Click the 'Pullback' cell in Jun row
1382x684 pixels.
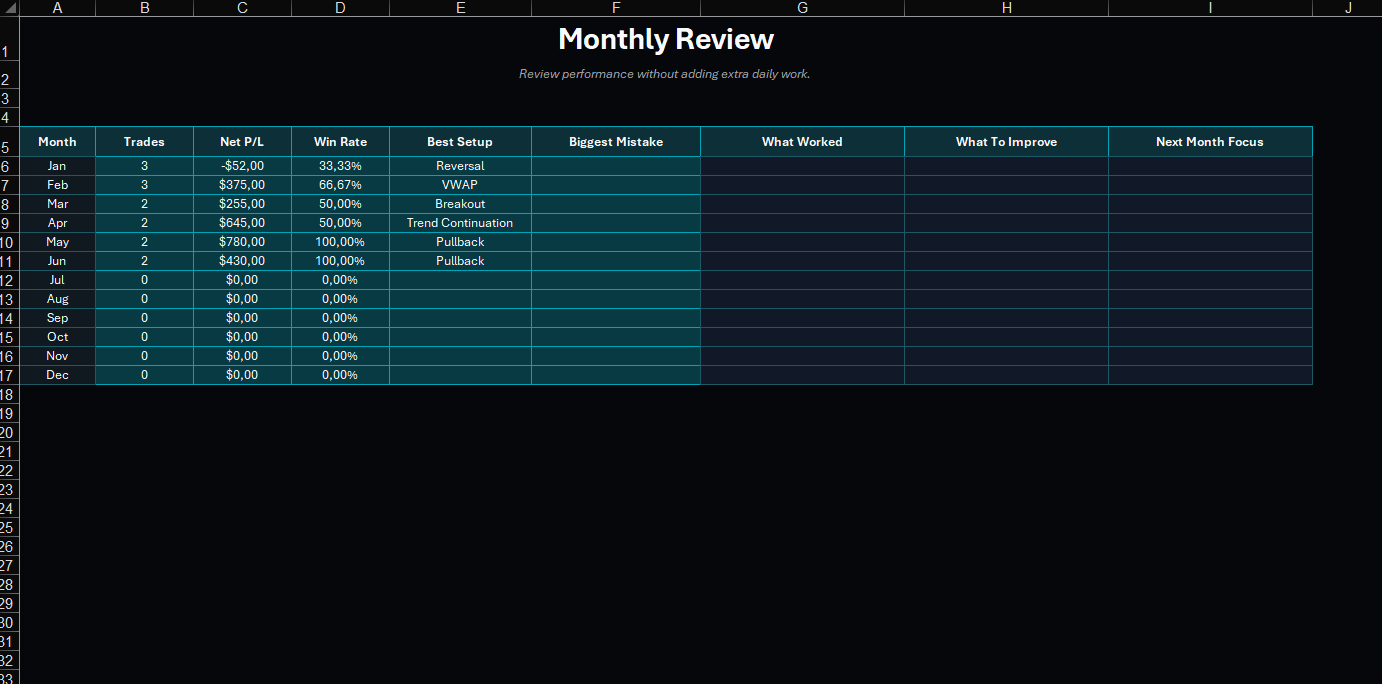point(460,261)
